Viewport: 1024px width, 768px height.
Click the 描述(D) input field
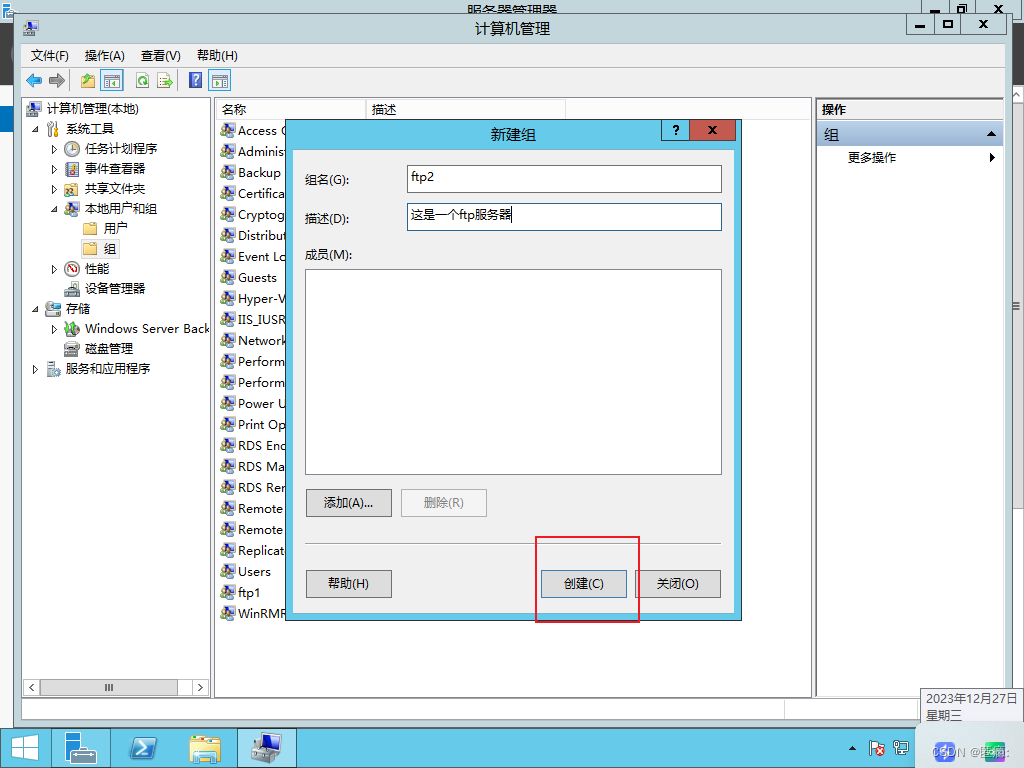click(564, 216)
